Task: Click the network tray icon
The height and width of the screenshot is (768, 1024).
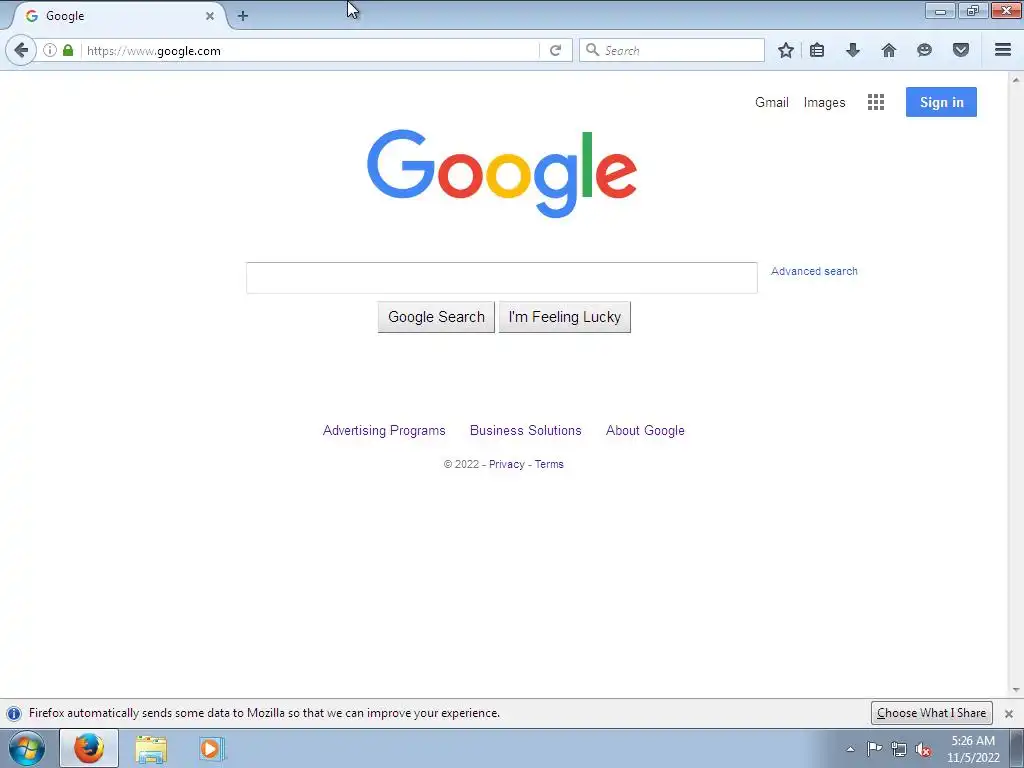Action: [x=899, y=749]
